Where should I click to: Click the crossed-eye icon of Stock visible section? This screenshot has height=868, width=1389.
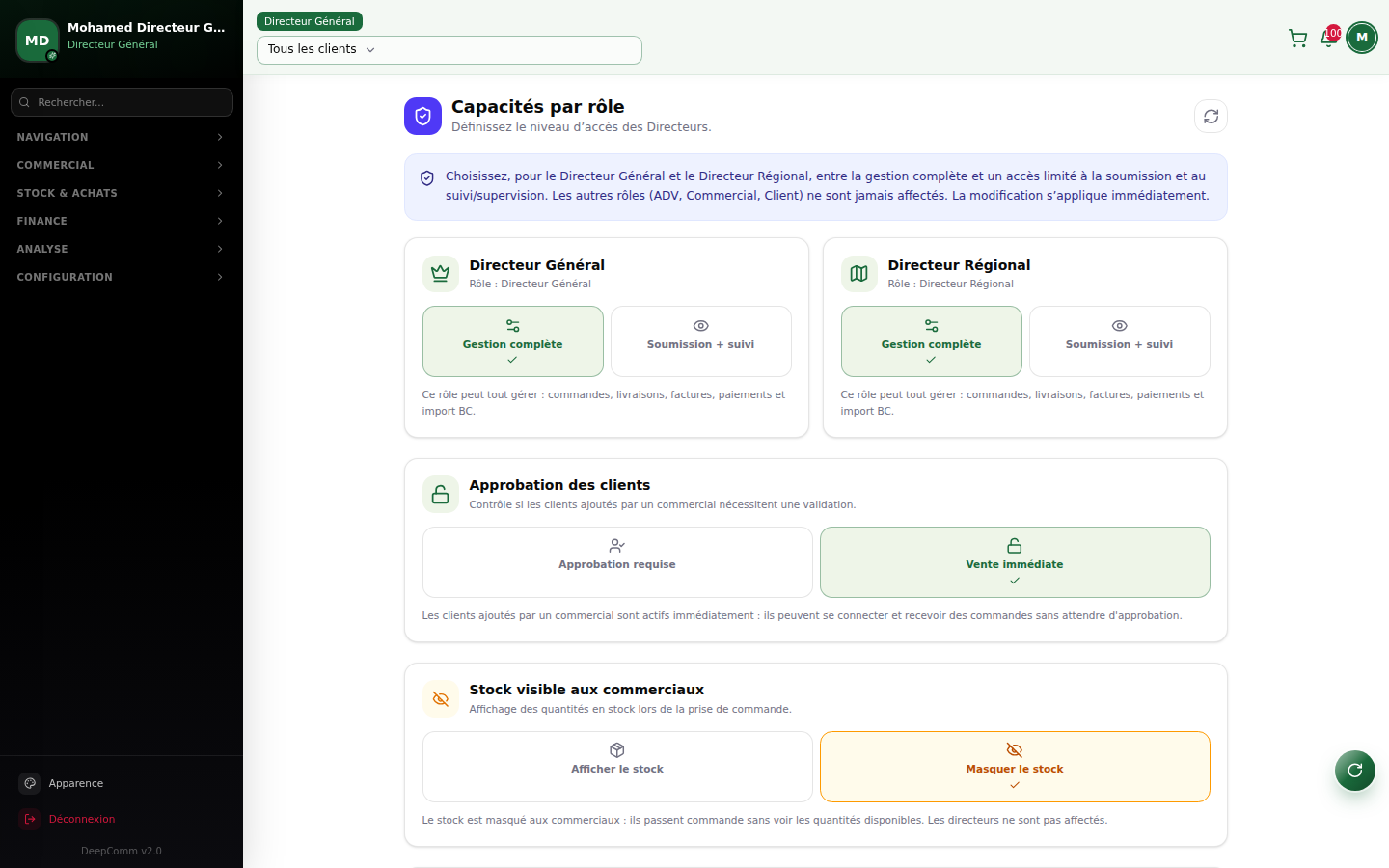click(x=441, y=699)
